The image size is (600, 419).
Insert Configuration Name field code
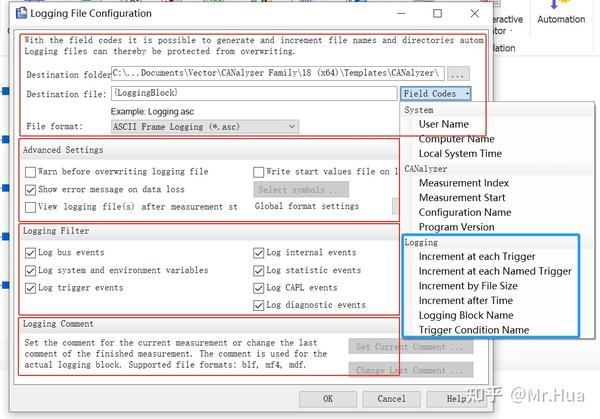[x=465, y=212]
